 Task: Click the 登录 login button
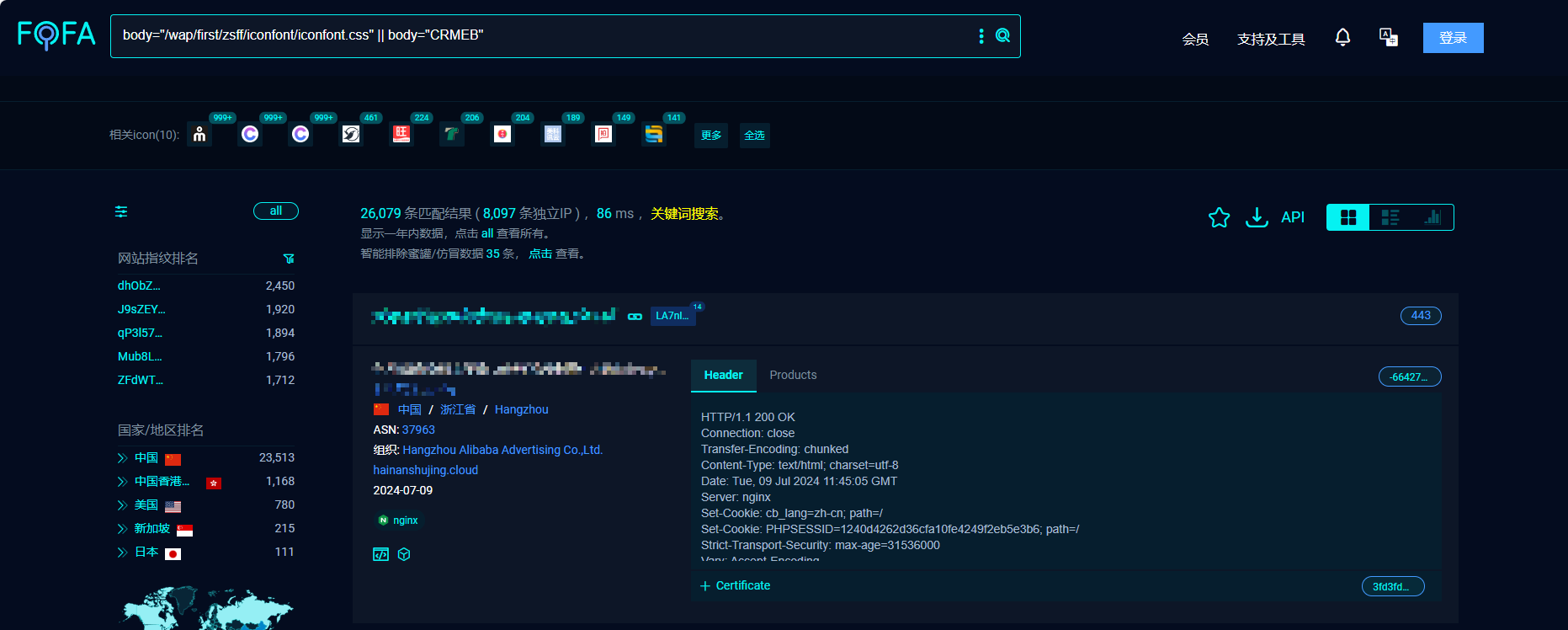point(1453,38)
